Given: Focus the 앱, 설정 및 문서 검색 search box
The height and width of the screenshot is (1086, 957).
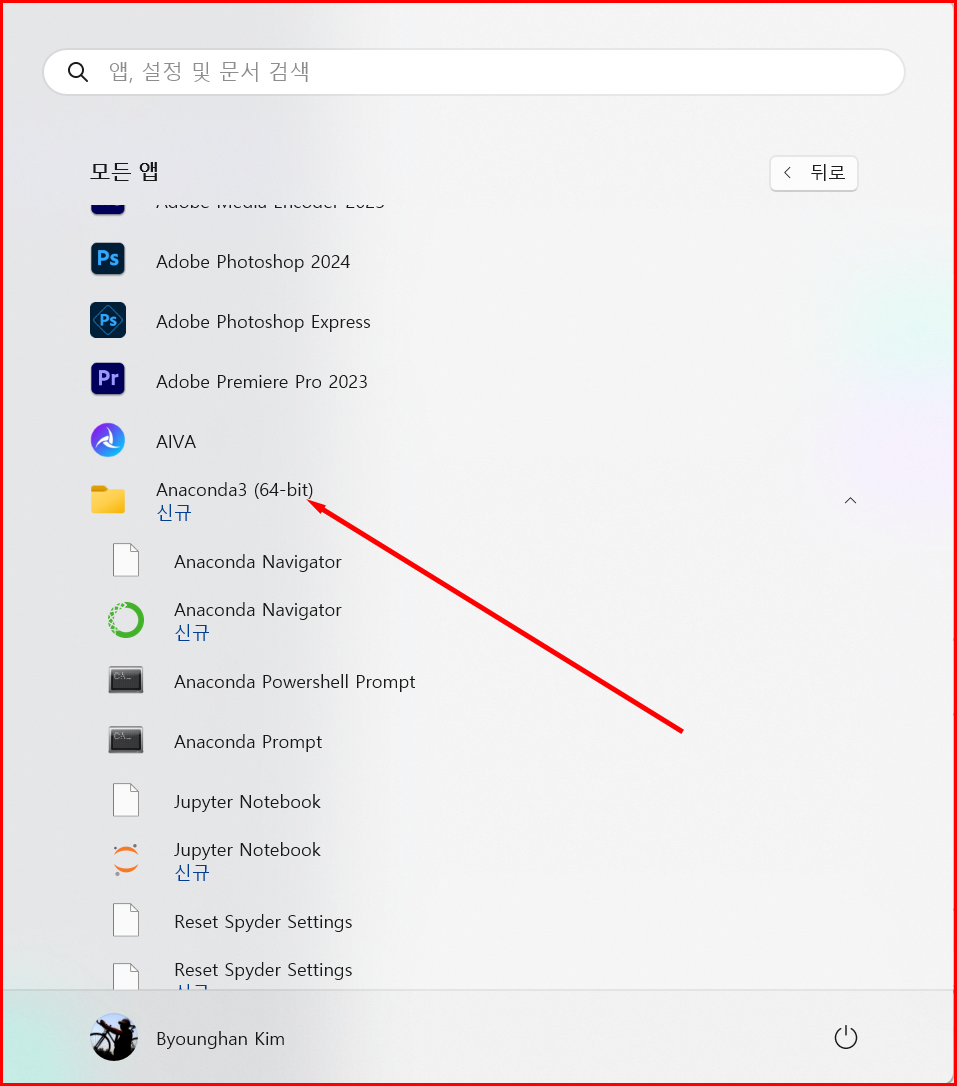Looking at the screenshot, I should point(474,72).
